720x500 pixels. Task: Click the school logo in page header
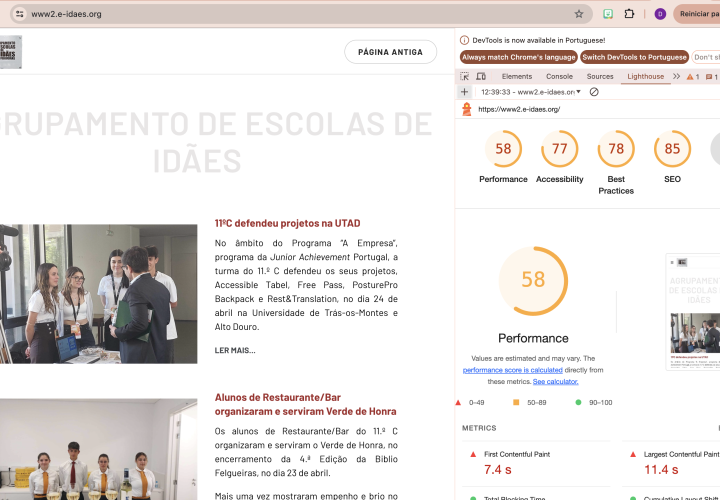10,52
